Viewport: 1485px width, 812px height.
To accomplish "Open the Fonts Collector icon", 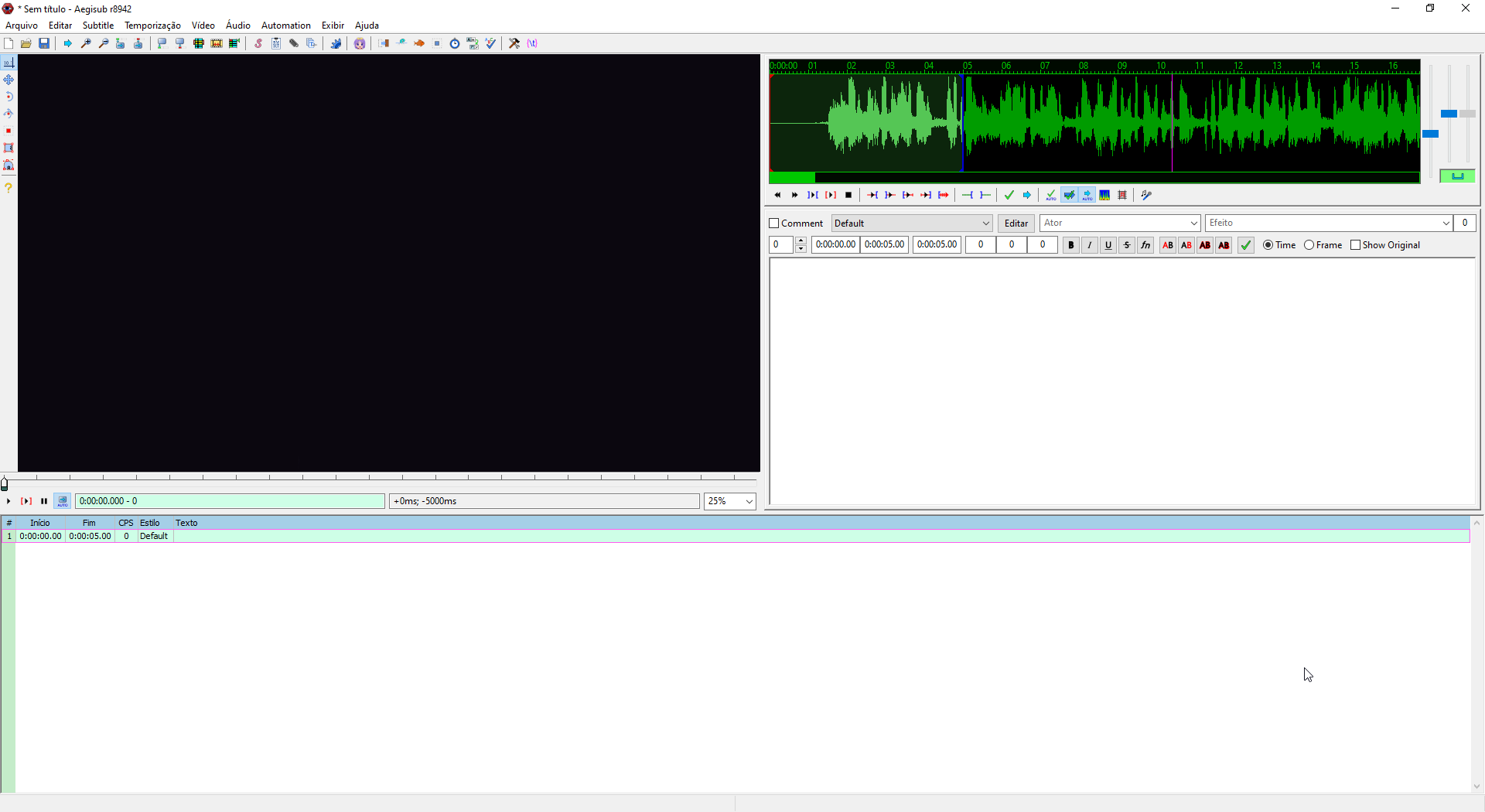I will pyautogui.click(x=312, y=43).
